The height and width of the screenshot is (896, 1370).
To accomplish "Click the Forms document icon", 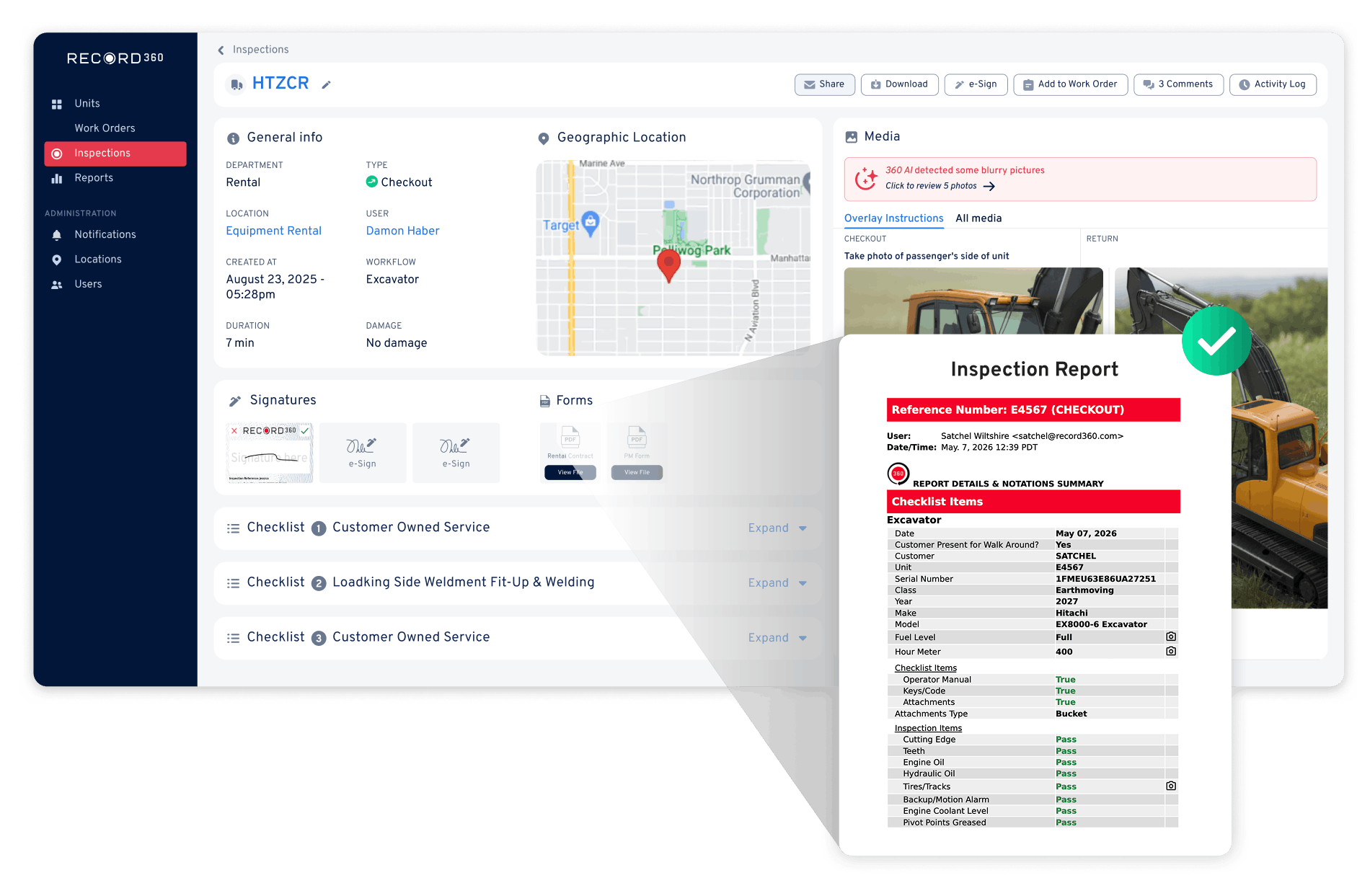I will click(545, 402).
